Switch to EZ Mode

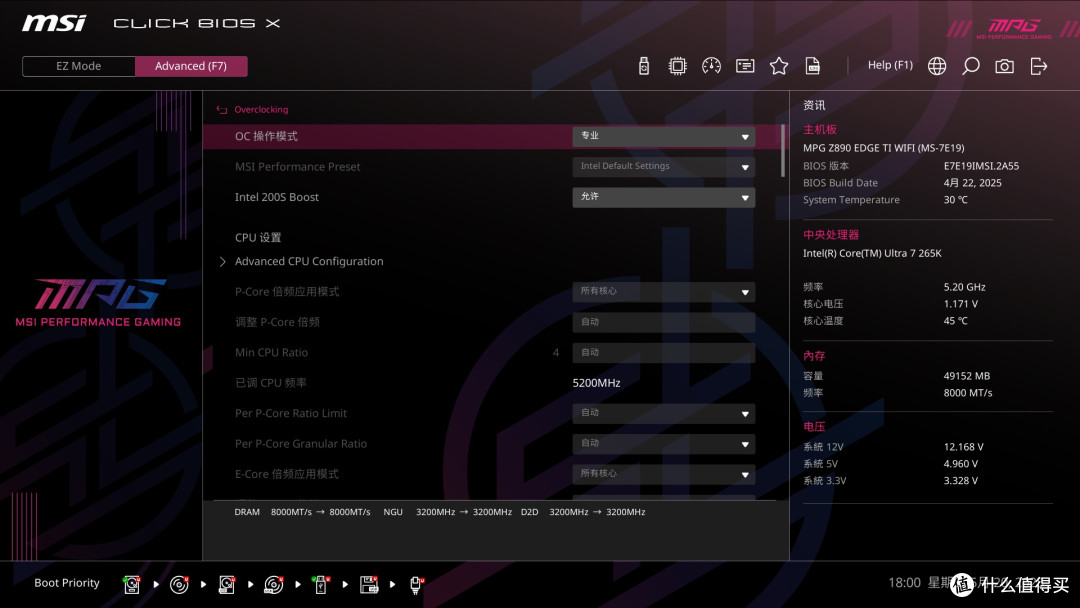click(x=79, y=66)
